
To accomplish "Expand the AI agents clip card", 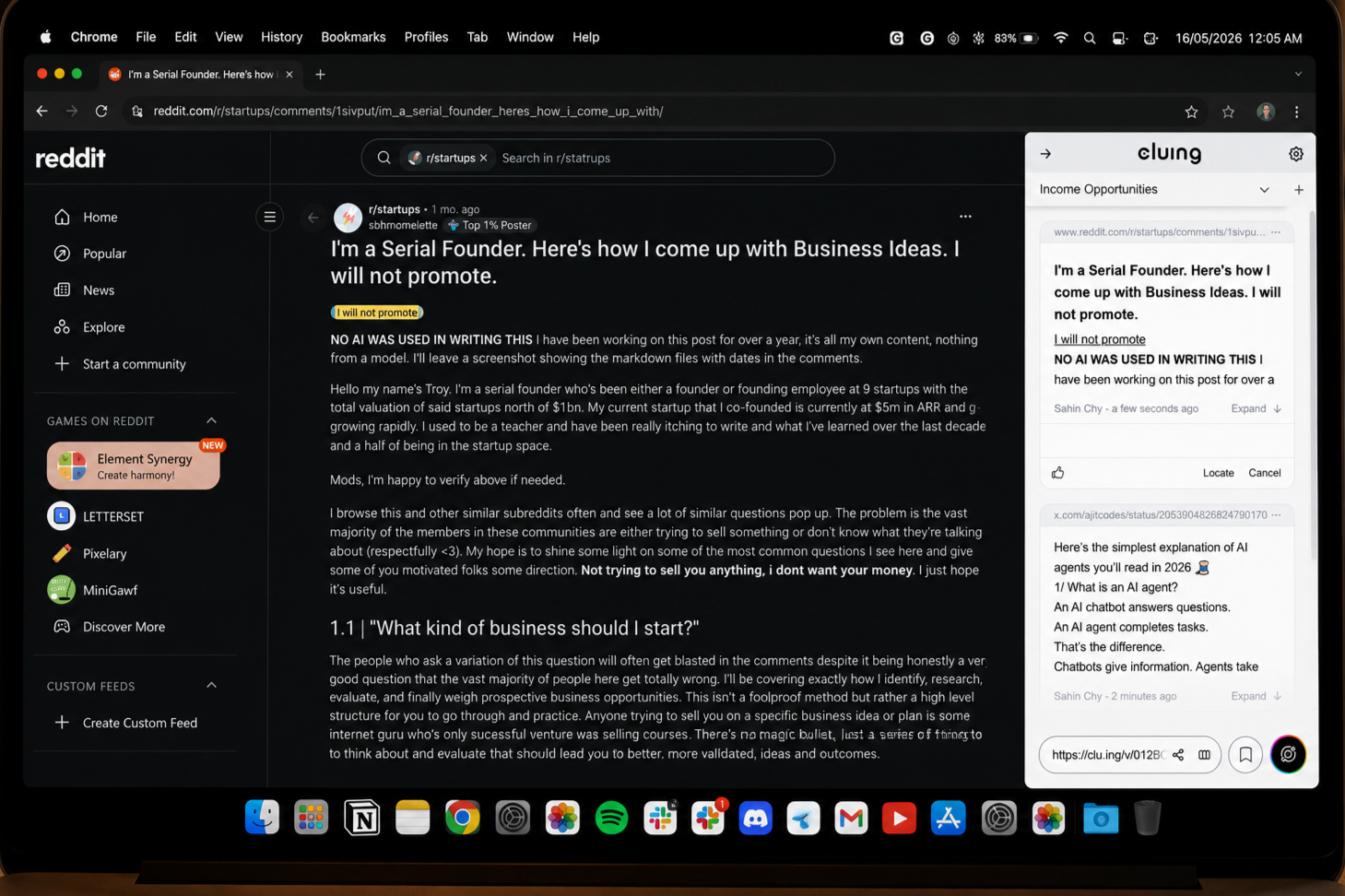I will (1256, 696).
